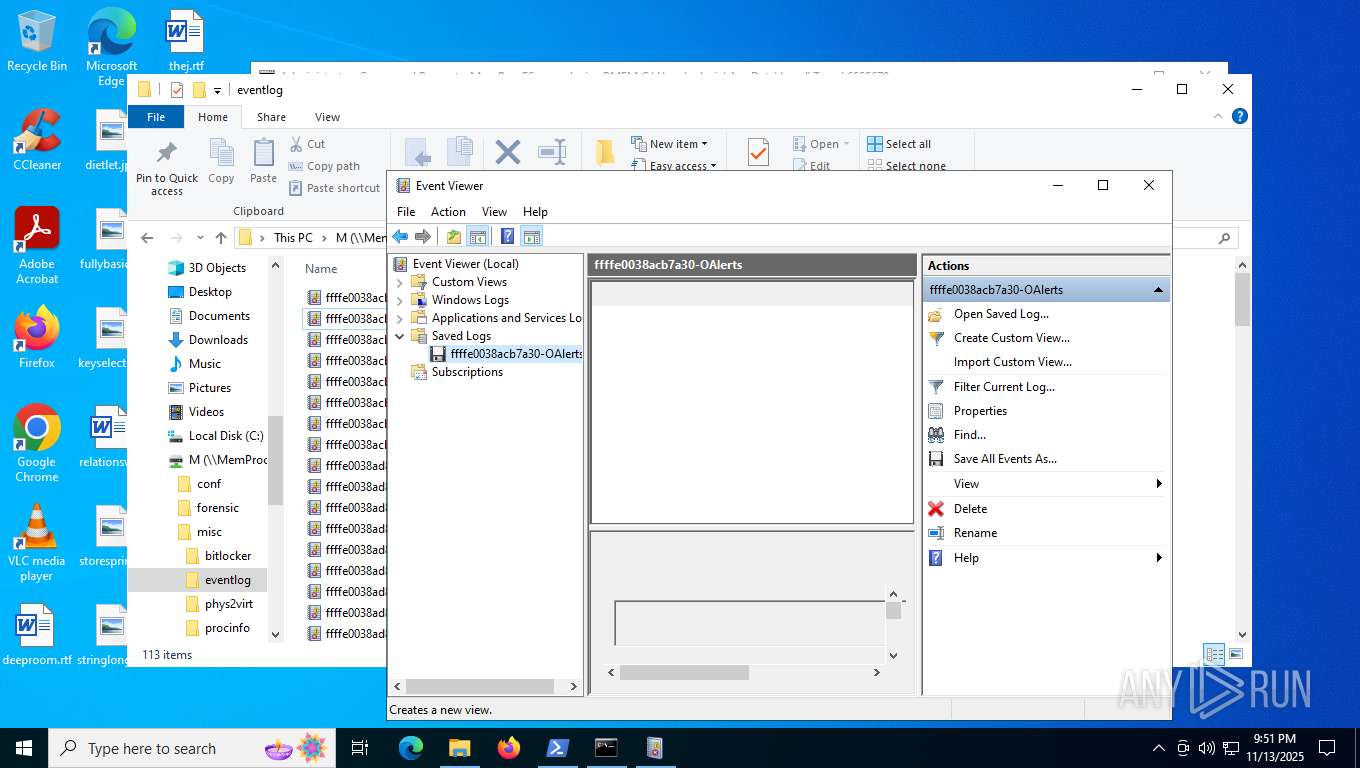Click Save All Events As... action
This screenshot has height=768, width=1360.
pos(1005,459)
